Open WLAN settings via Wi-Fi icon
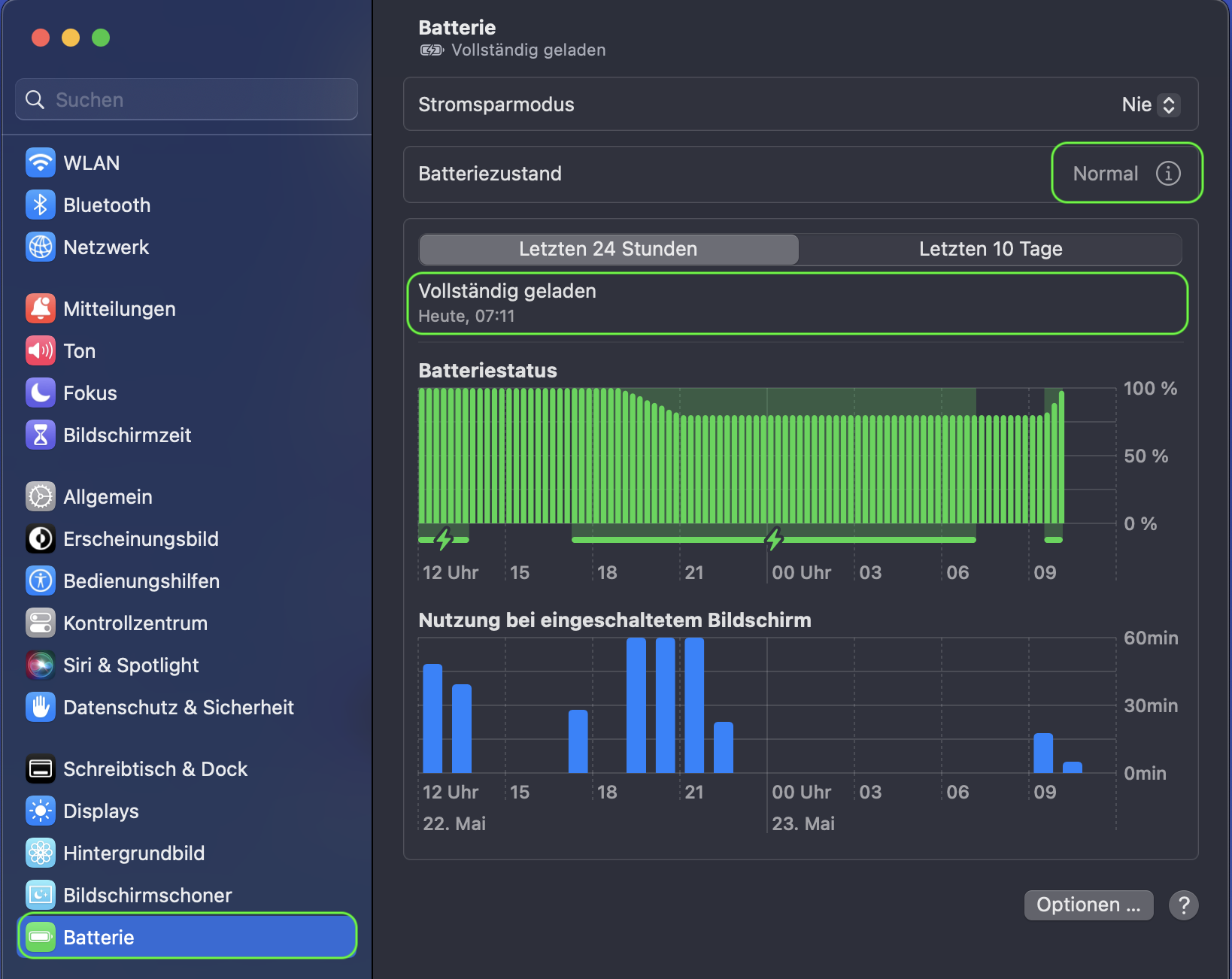The image size is (1232, 979). pyautogui.click(x=41, y=162)
